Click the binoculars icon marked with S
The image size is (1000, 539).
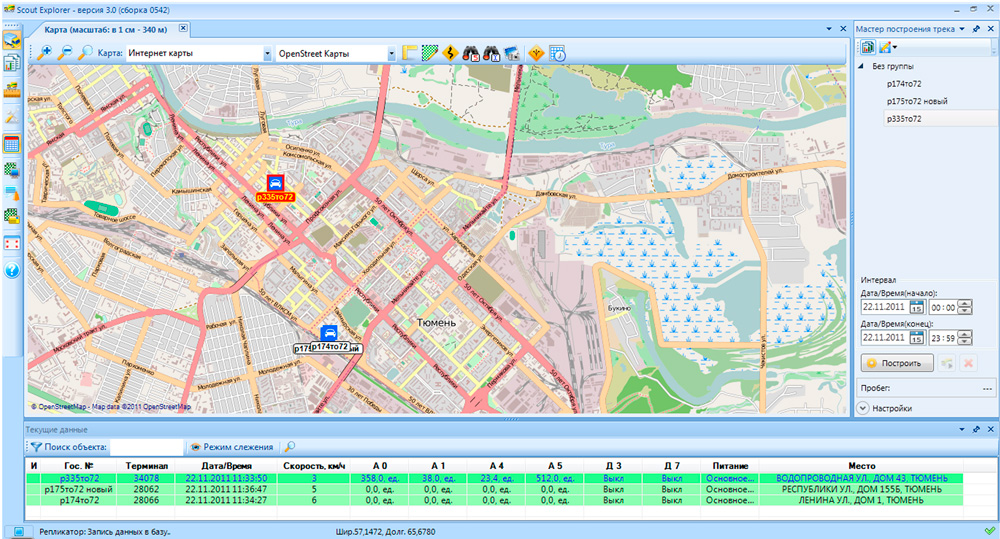tap(471, 54)
